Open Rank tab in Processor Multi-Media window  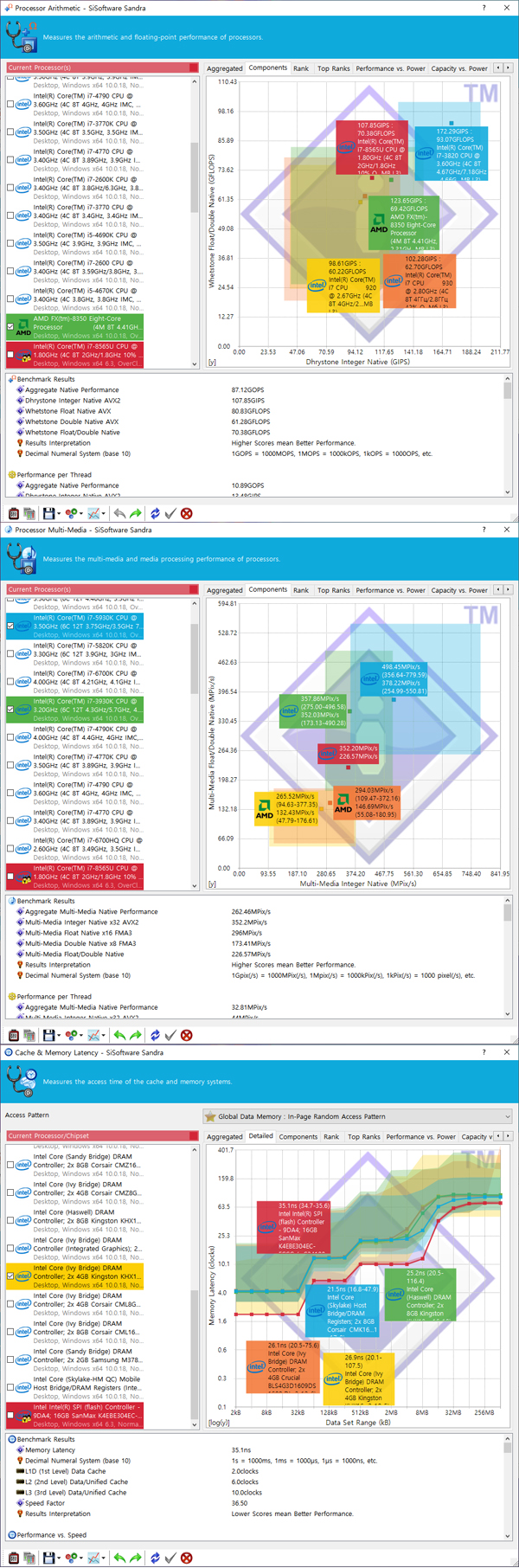(301, 590)
